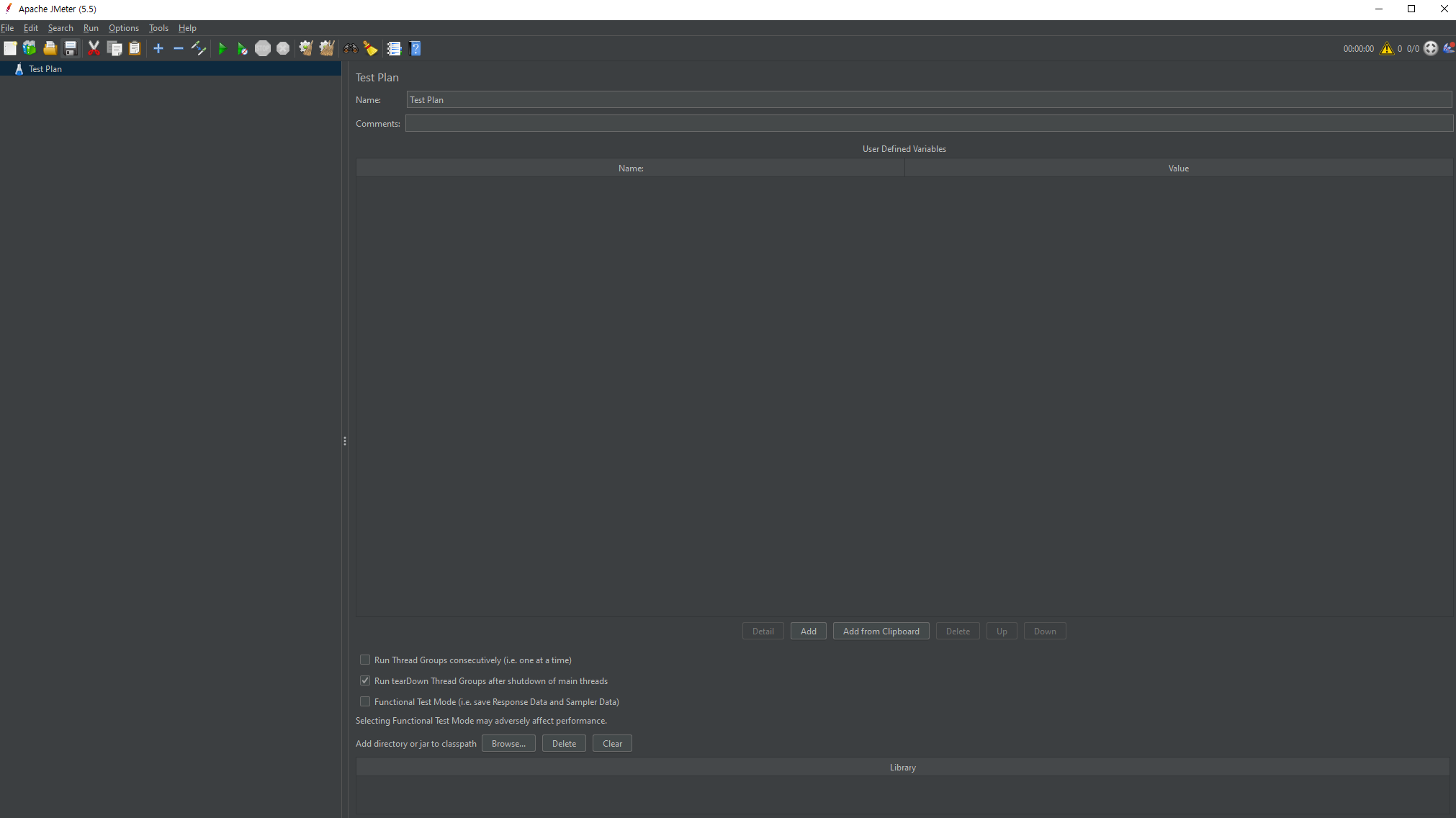Click the Save floppy disk icon
Image resolution: width=1456 pixels, height=818 pixels.
[71, 48]
